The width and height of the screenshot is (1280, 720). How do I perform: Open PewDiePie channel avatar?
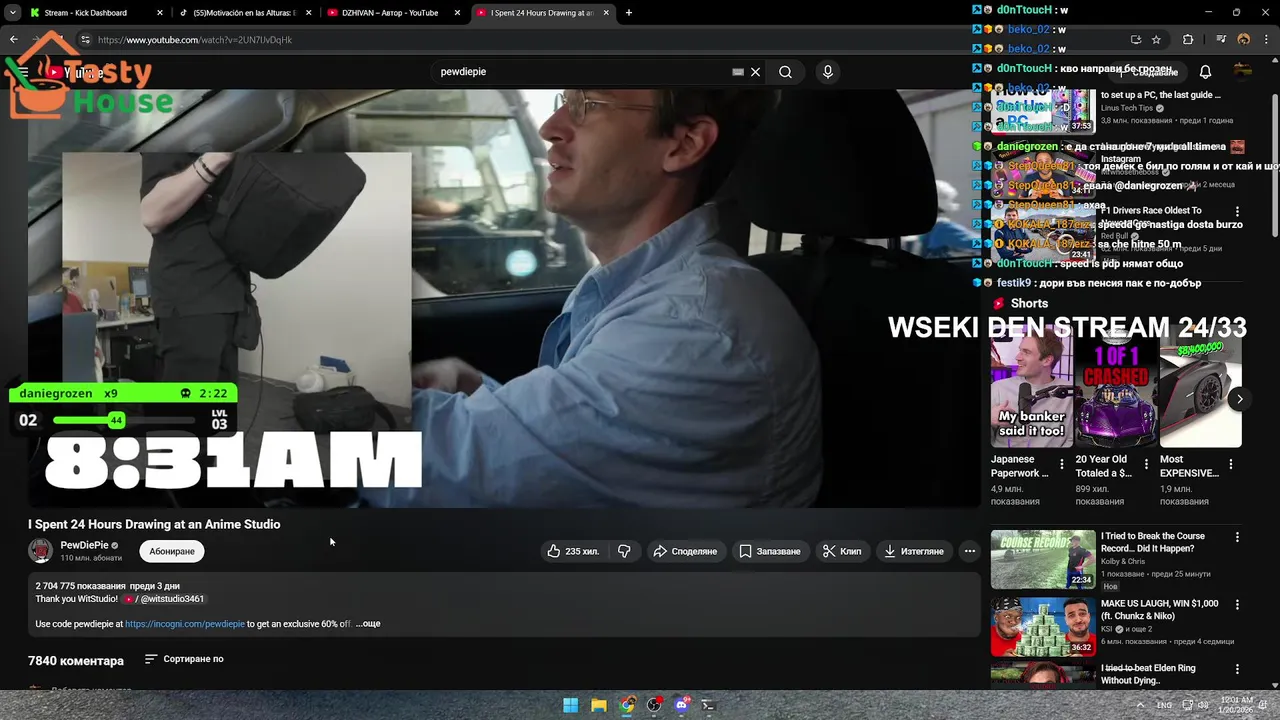[40, 550]
